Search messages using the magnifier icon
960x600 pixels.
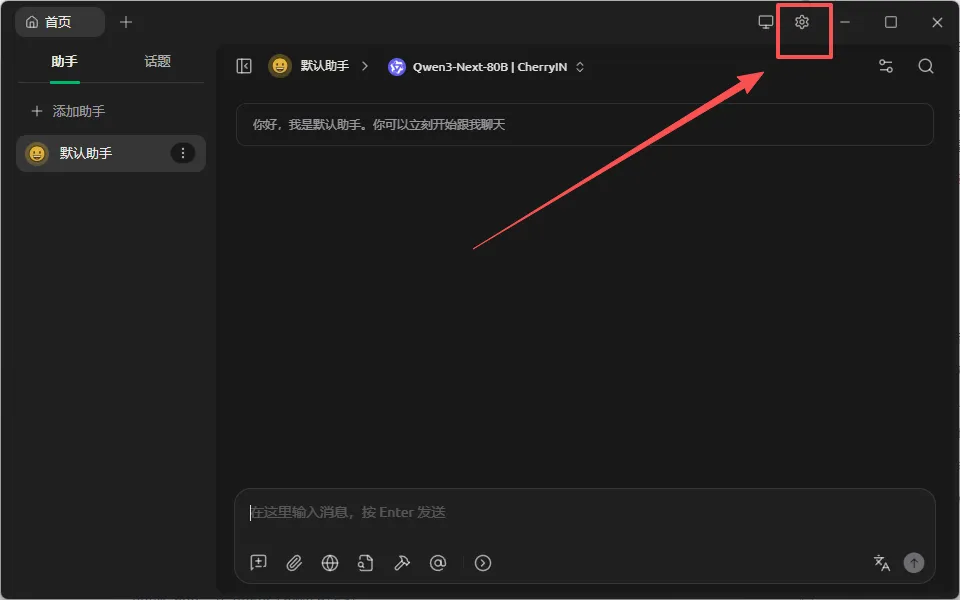coord(925,66)
